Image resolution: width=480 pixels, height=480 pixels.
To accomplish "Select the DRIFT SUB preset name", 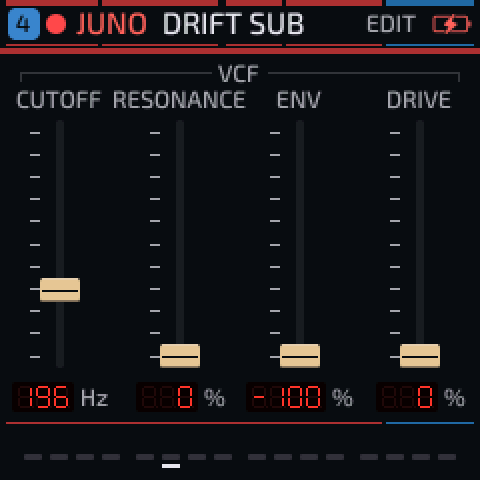I will (x=233, y=24).
